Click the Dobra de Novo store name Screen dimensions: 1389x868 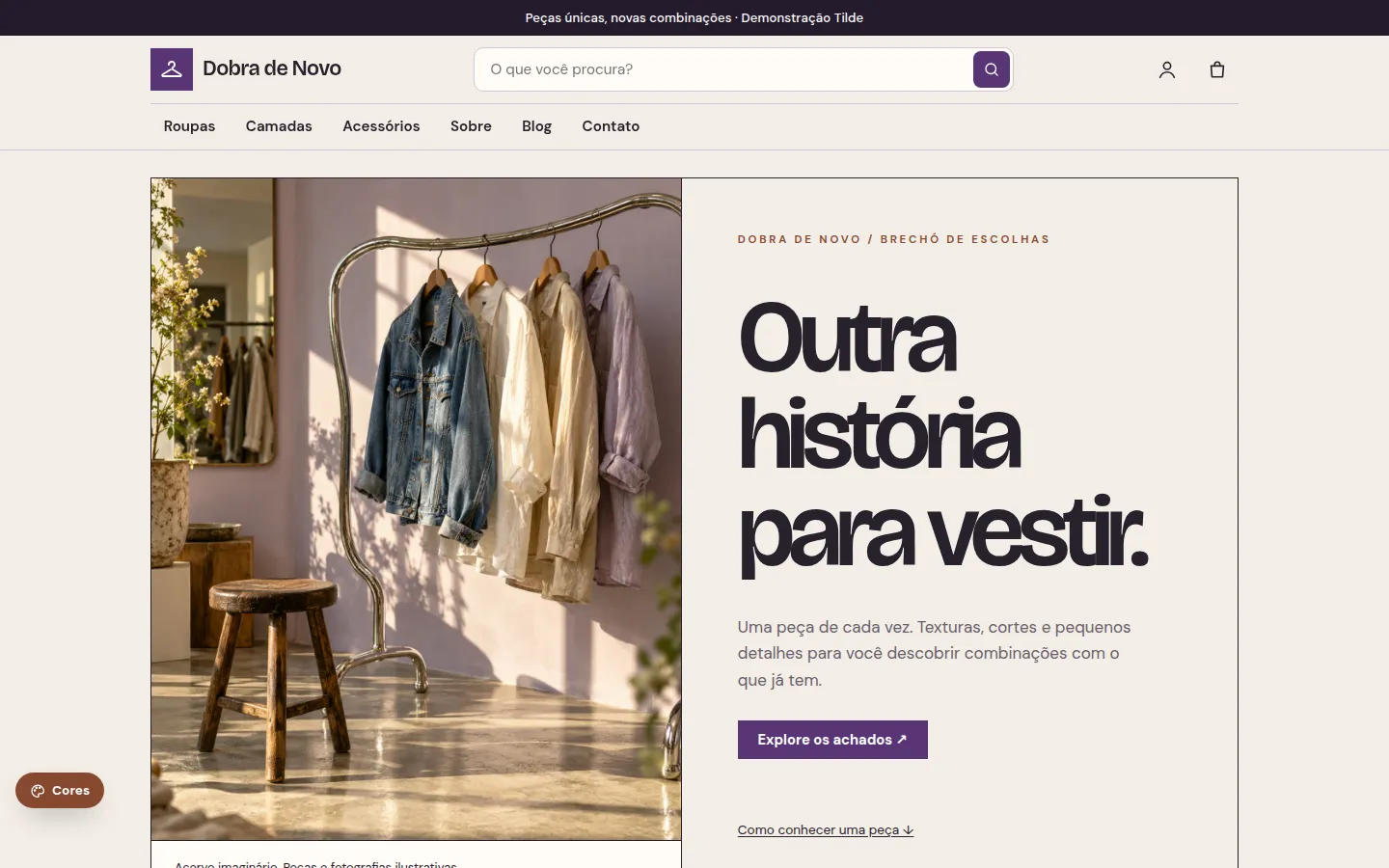coord(272,68)
